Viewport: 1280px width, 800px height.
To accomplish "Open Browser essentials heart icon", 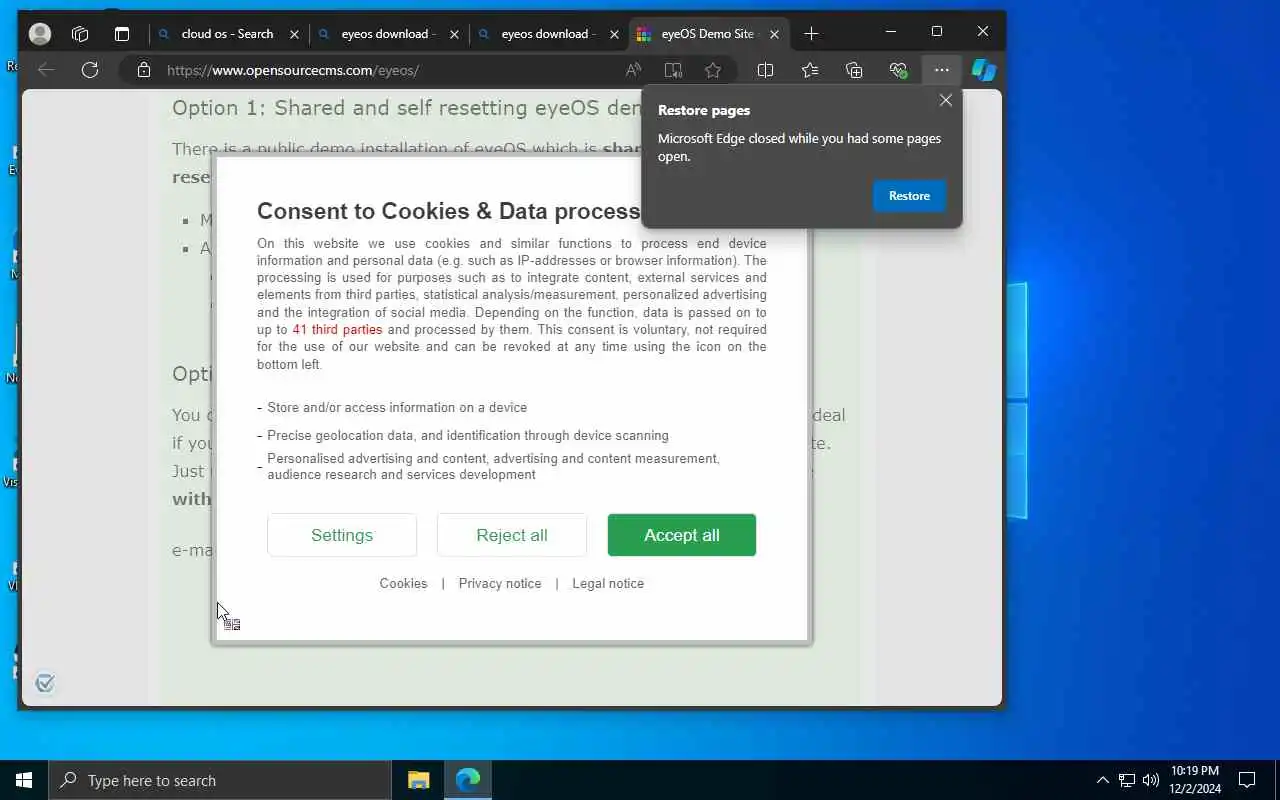I will click(x=898, y=70).
